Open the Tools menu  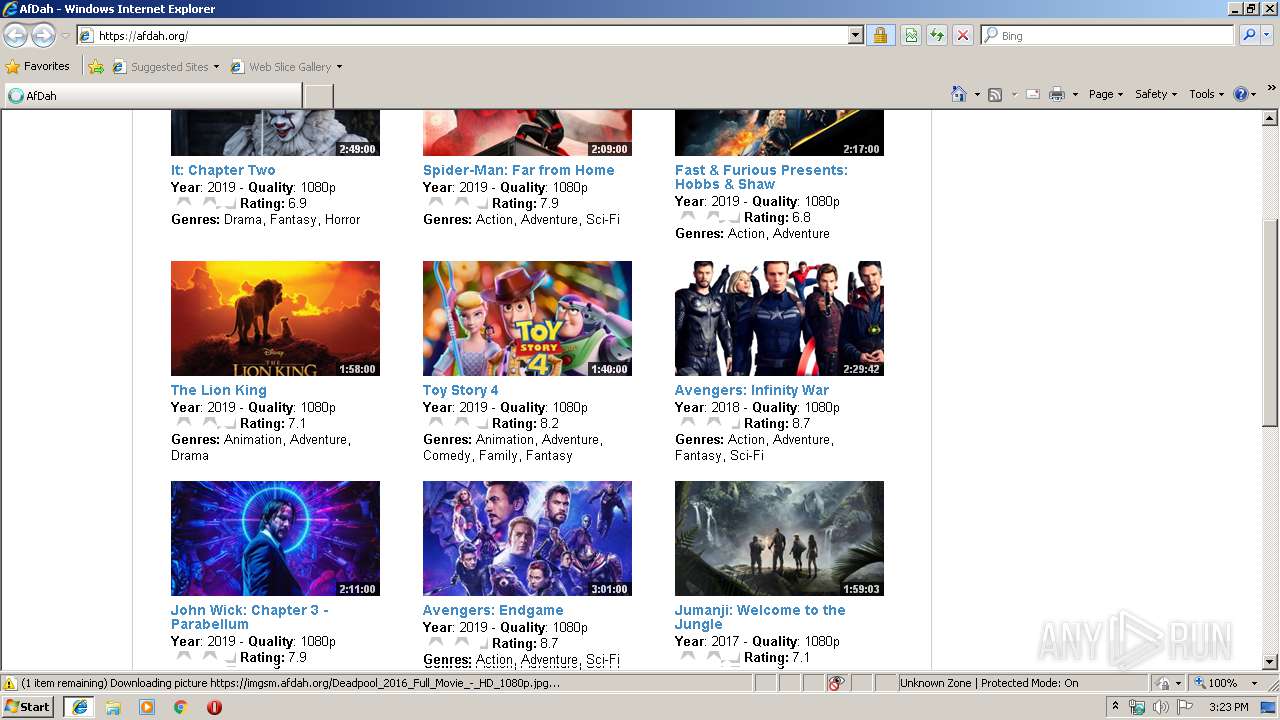point(1206,94)
